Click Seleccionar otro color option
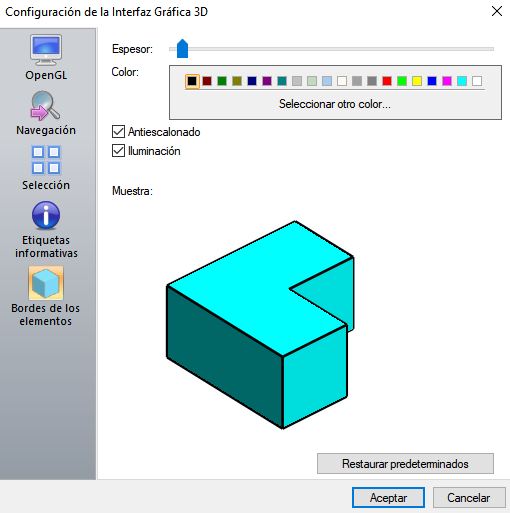This screenshot has width=510, height=513. pyautogui.click(x=335, y=104)
